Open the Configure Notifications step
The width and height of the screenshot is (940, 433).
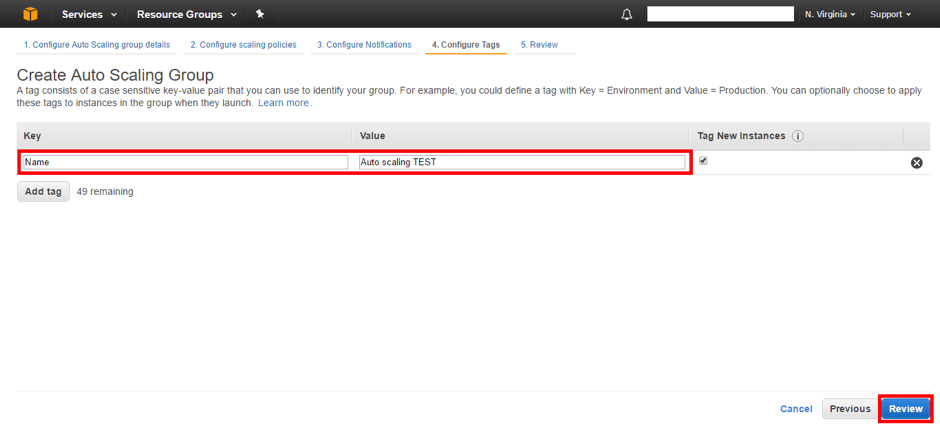(364, 45)
